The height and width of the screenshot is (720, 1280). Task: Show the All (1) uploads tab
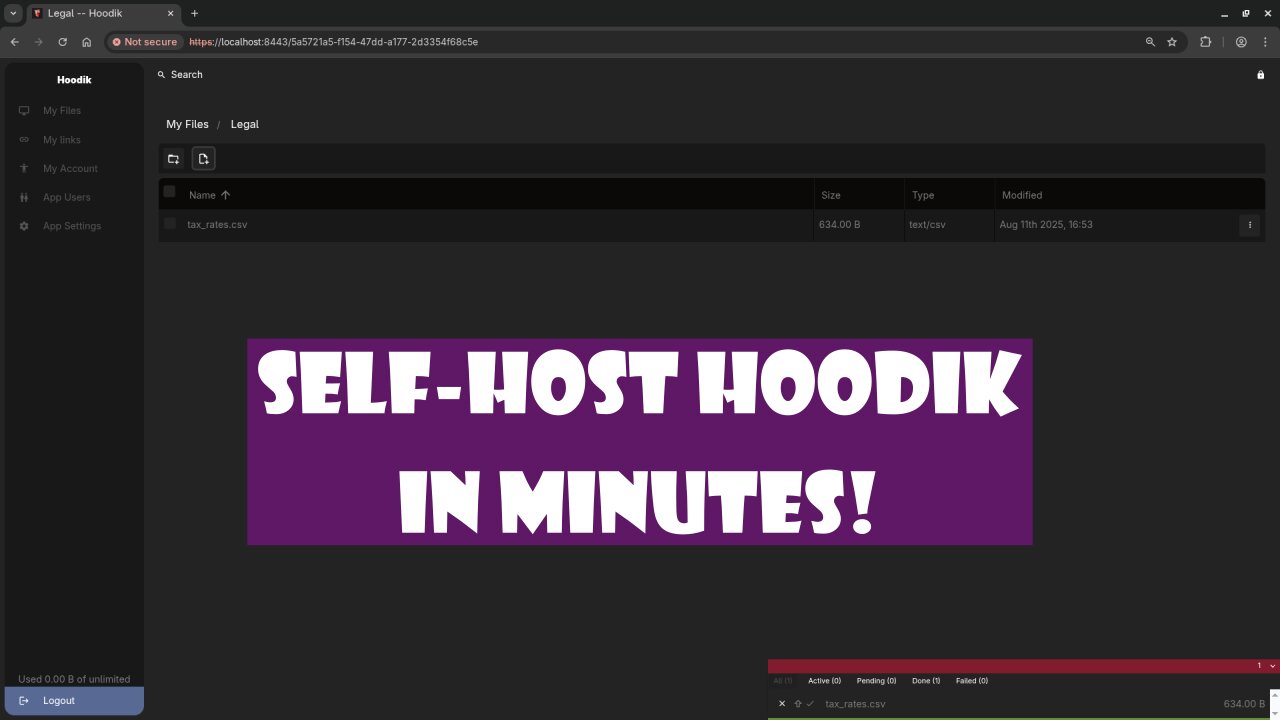(782, 681)
